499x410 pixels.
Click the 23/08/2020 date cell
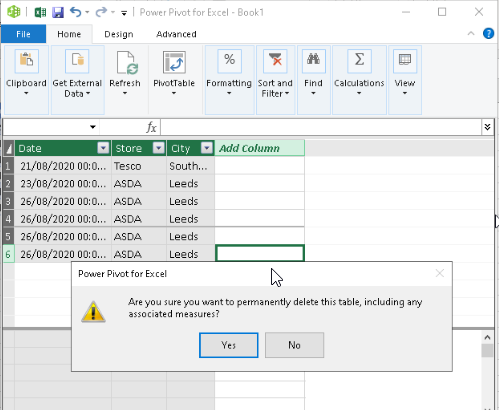[63, 184]
